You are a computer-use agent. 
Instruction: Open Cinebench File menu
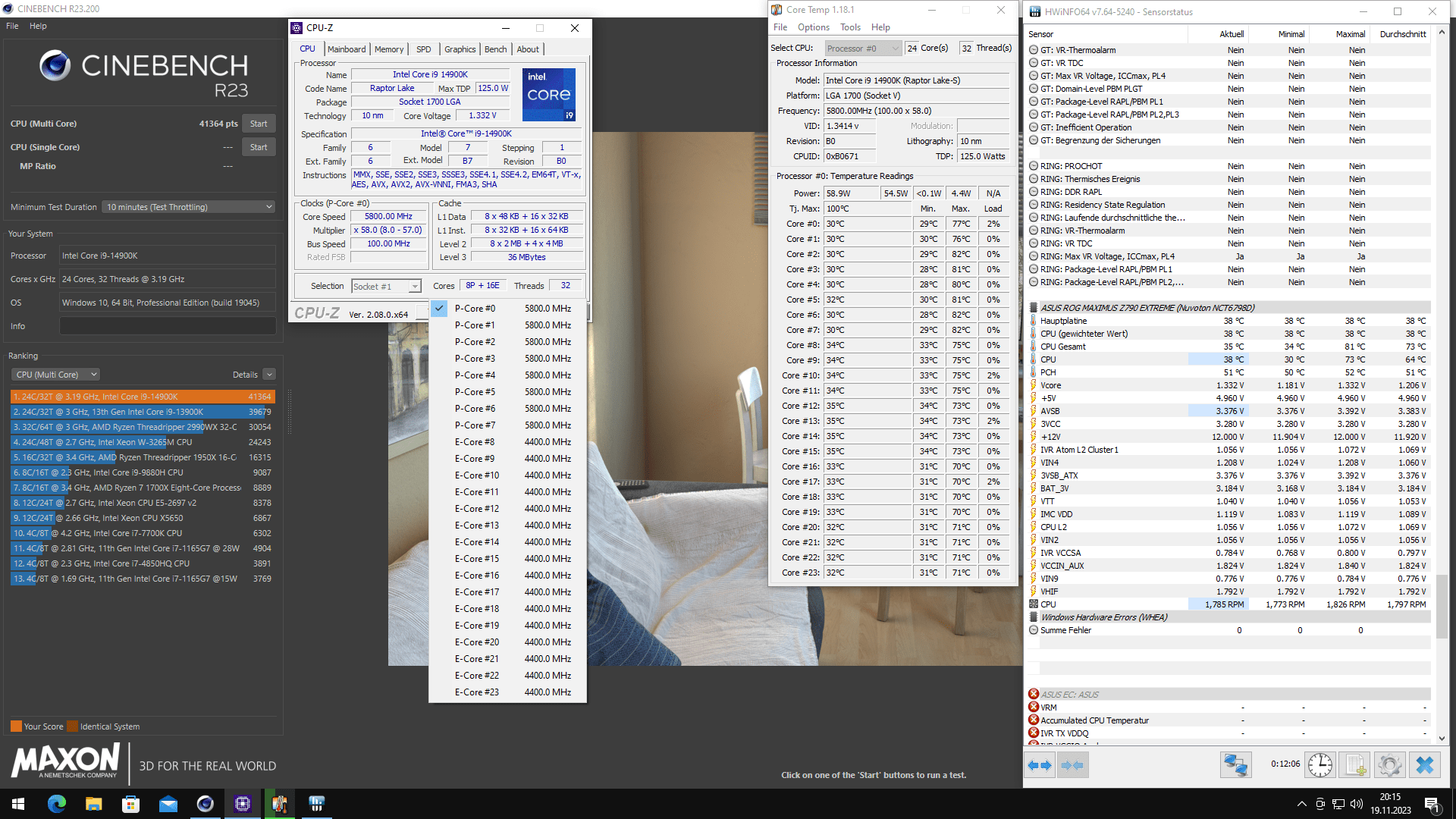(12, 26)
